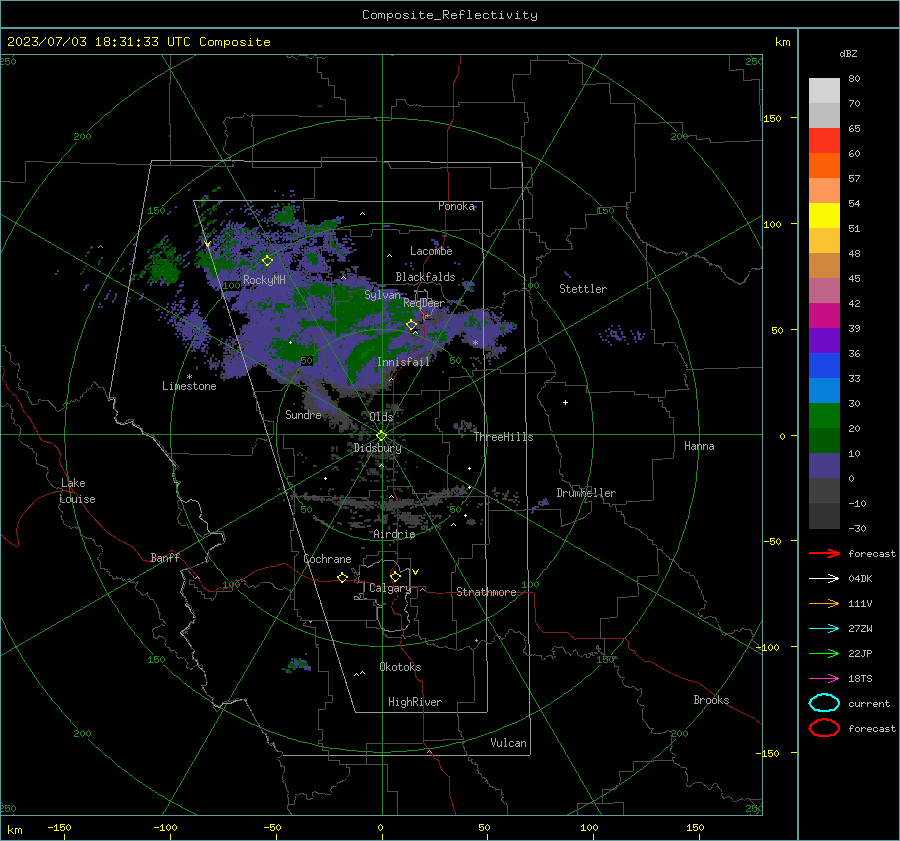This screenshot has width=900, height=841.
Task: Click the white plus marker west of Hanna
Action: click(x=565, y=402)
